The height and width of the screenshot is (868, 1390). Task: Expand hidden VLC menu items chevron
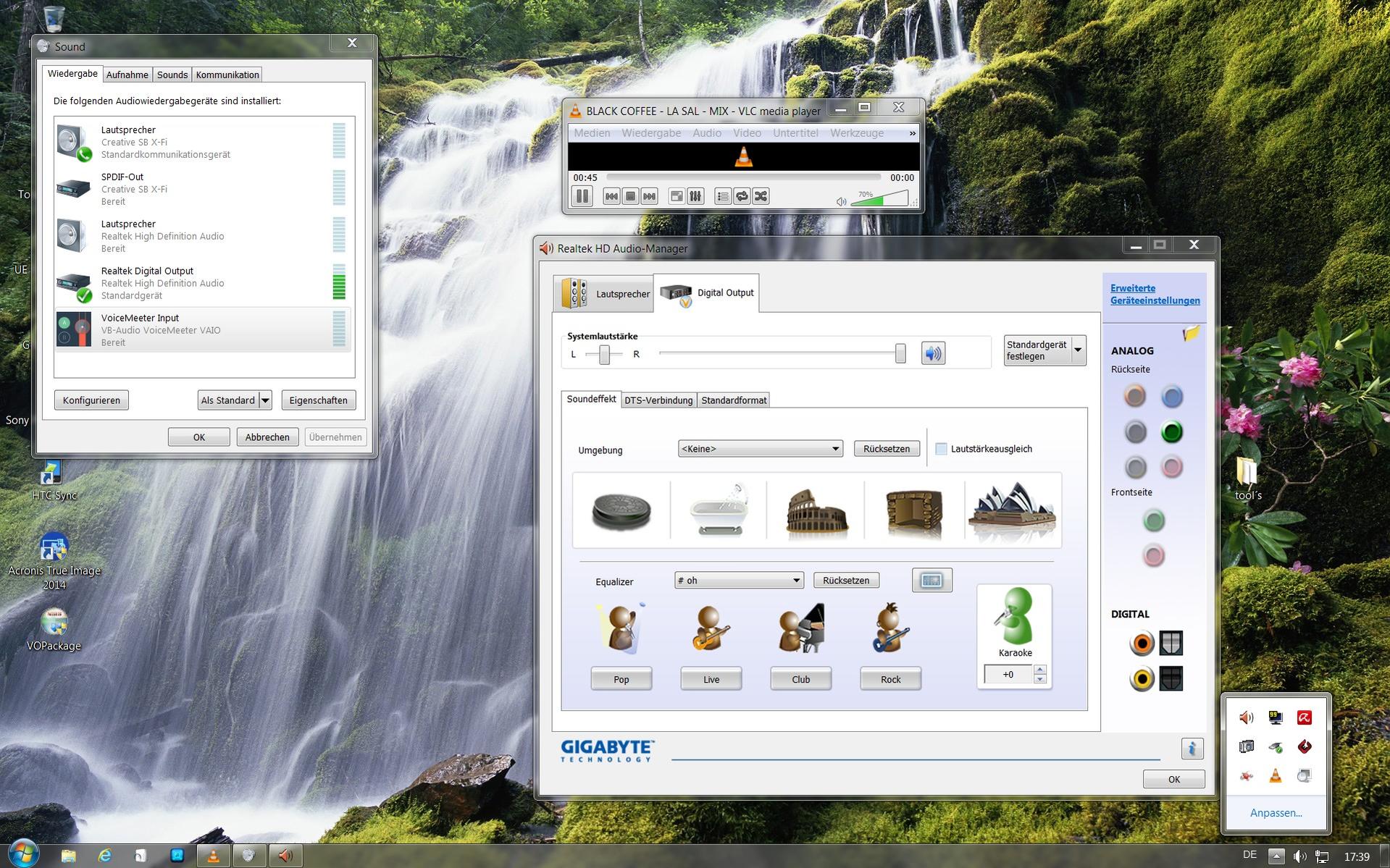tap(912, 133)
